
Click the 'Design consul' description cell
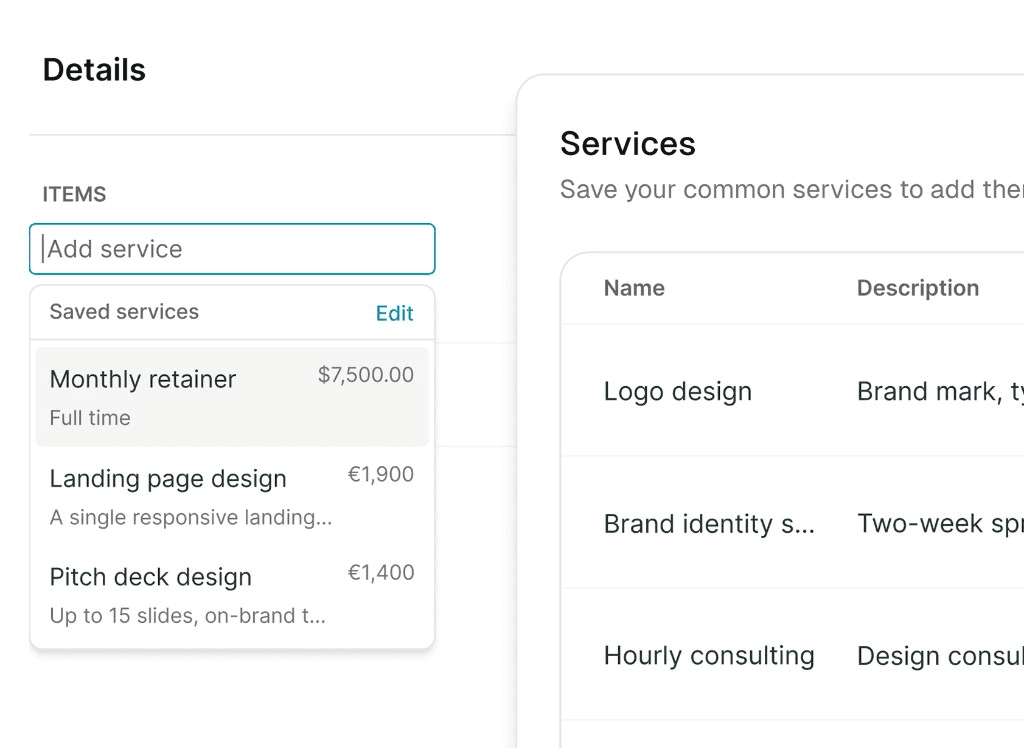[940, 656]
